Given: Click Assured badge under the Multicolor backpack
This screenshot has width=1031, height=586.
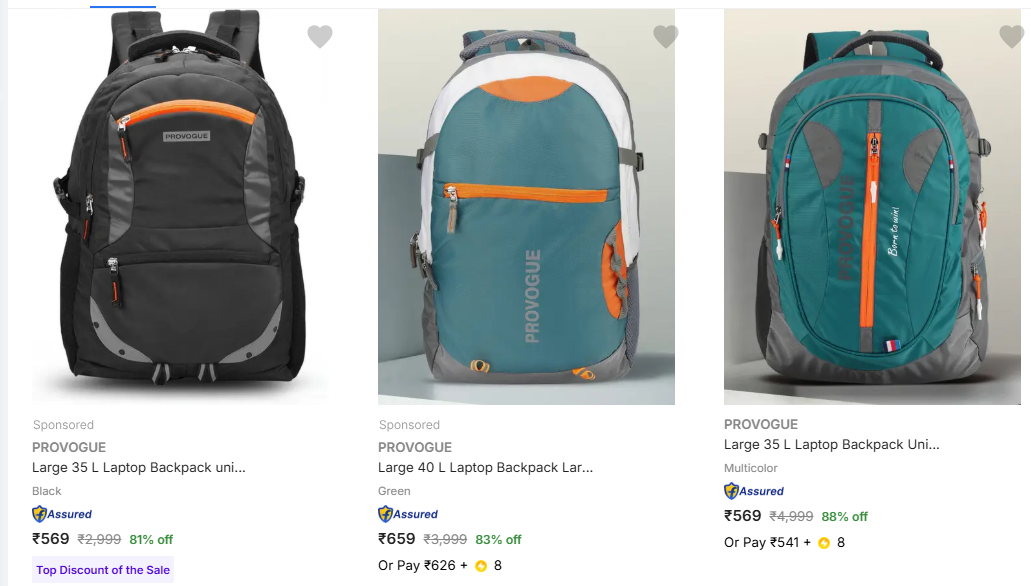Looking at the screenshot, I should pos(754,491).
